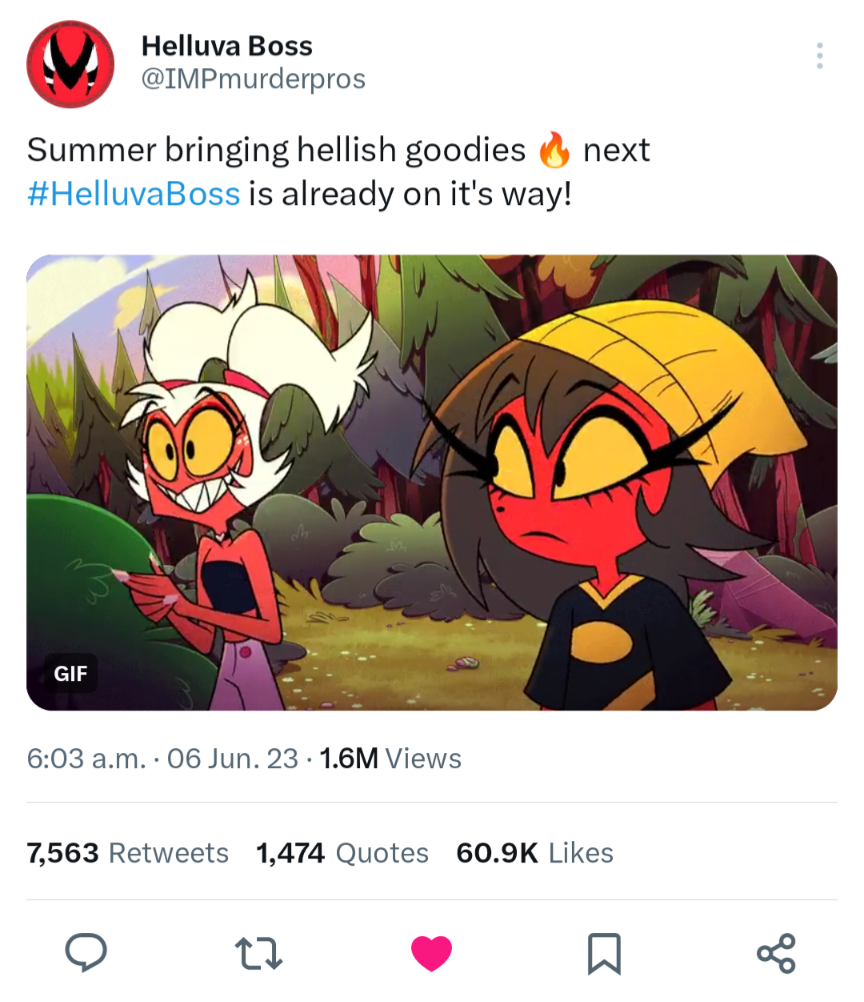864x1002 pixels.
Task: Follow the #HelluvaBoss hashtag link
Action: (134, 194)
